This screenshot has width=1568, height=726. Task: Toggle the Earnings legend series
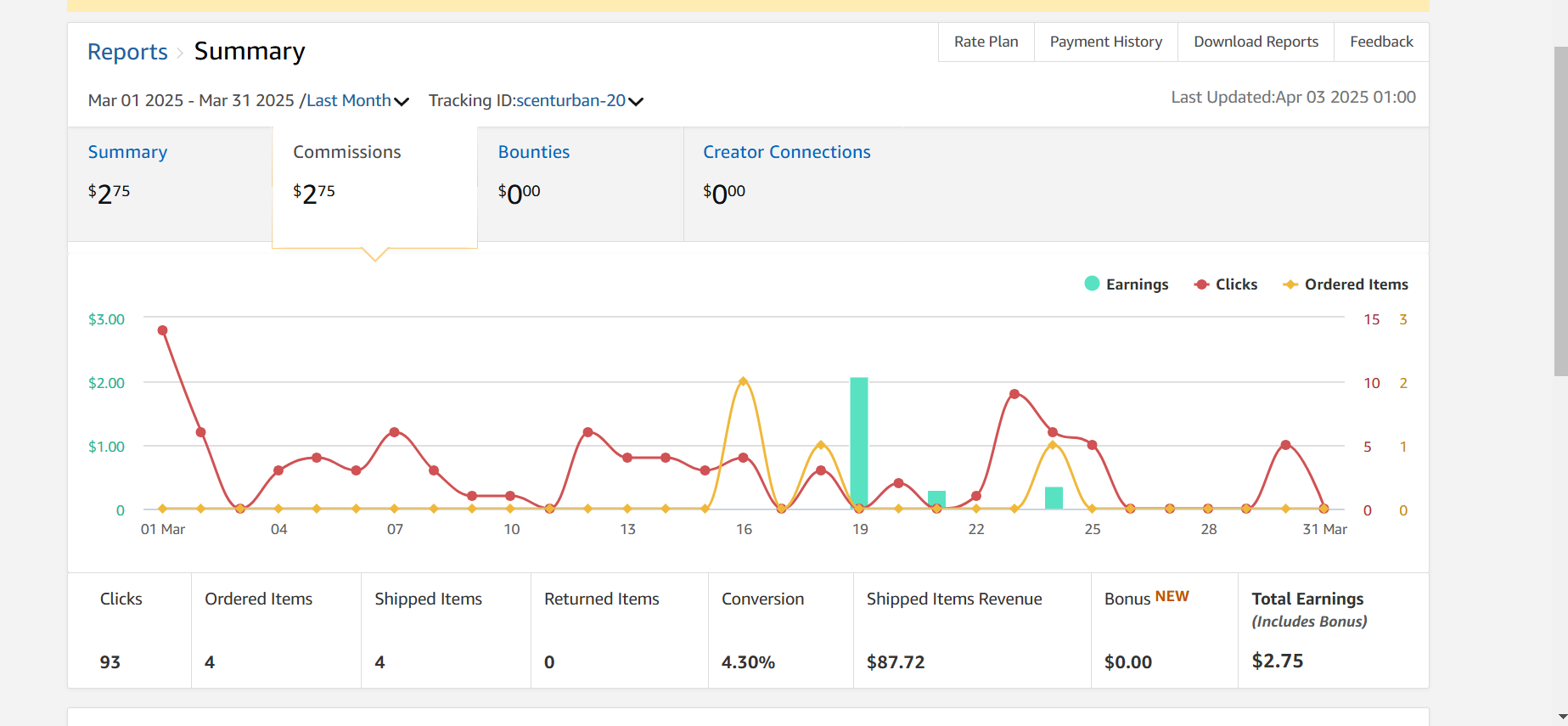point(1127,284)
